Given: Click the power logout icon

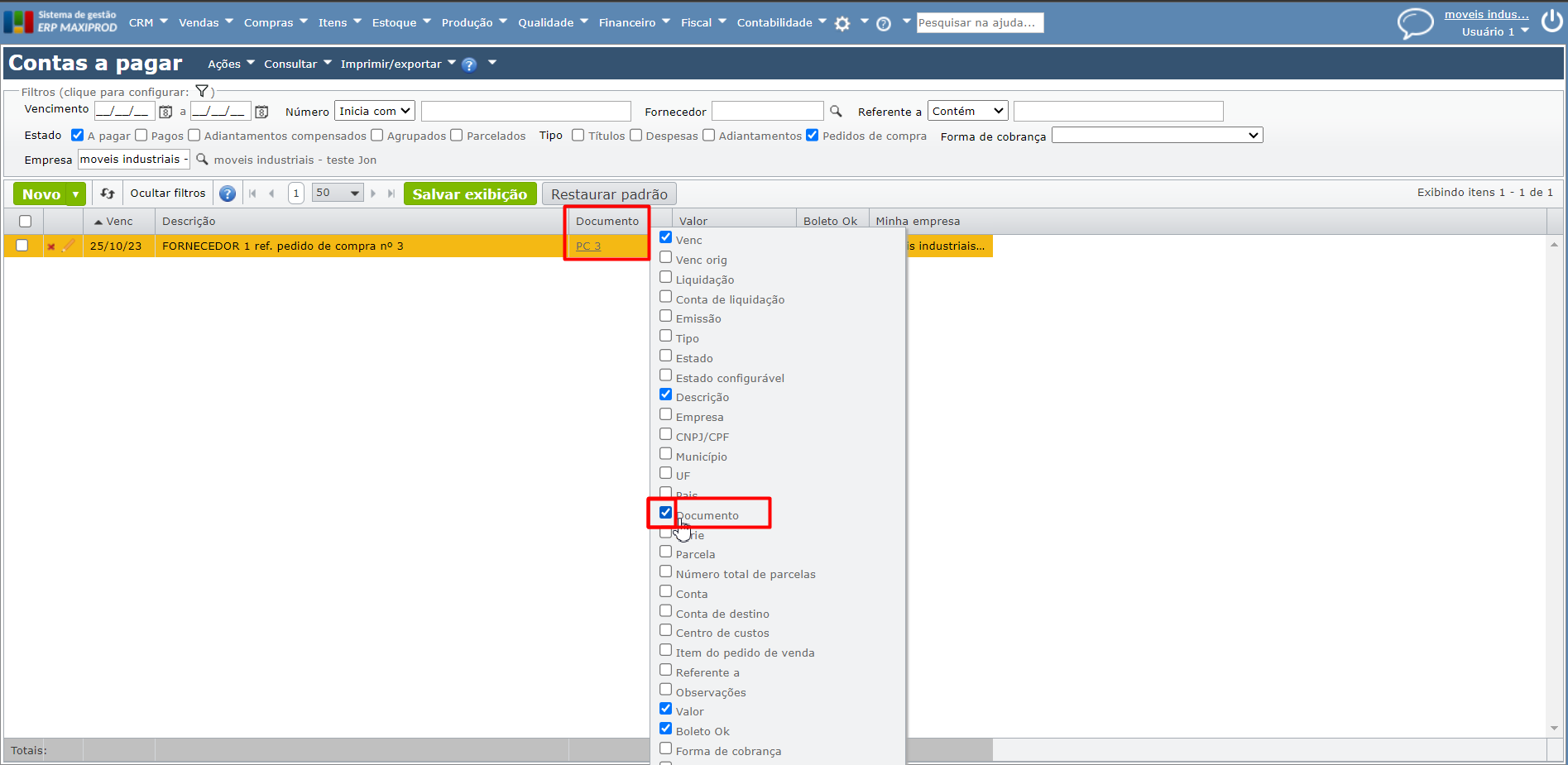Looking at the screenshot, I should point(1551,22).
